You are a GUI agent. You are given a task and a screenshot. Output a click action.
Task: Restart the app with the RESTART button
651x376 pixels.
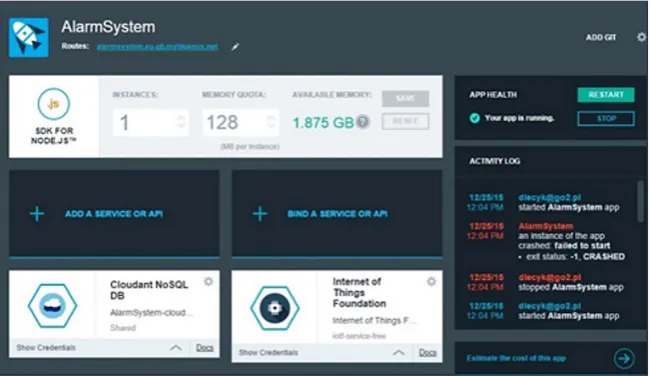click(606, 95)
